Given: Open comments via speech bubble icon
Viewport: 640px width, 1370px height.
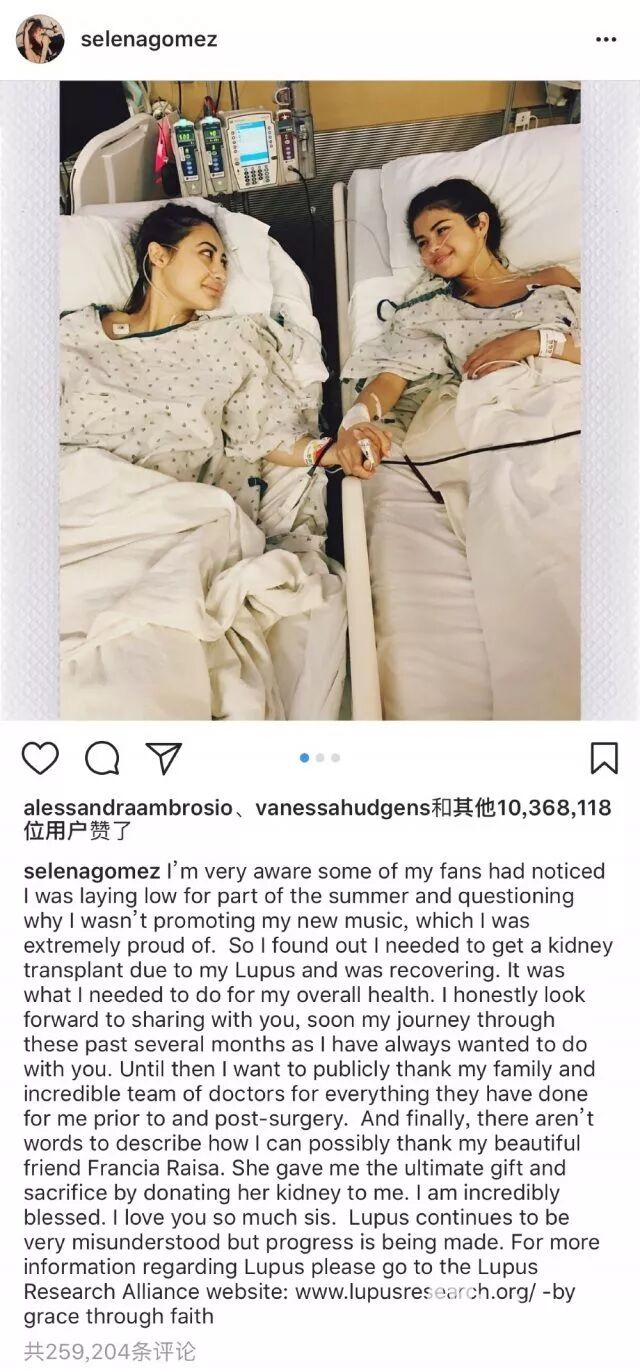Looking at the screenshot, I should [102, 758].
